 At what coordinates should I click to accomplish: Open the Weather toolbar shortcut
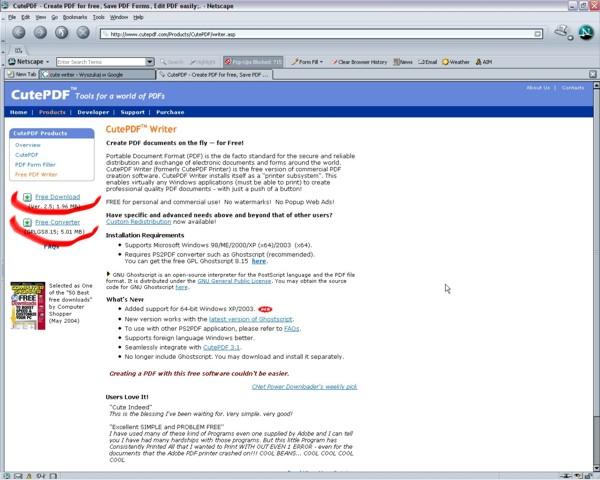[x=456, y=62]
